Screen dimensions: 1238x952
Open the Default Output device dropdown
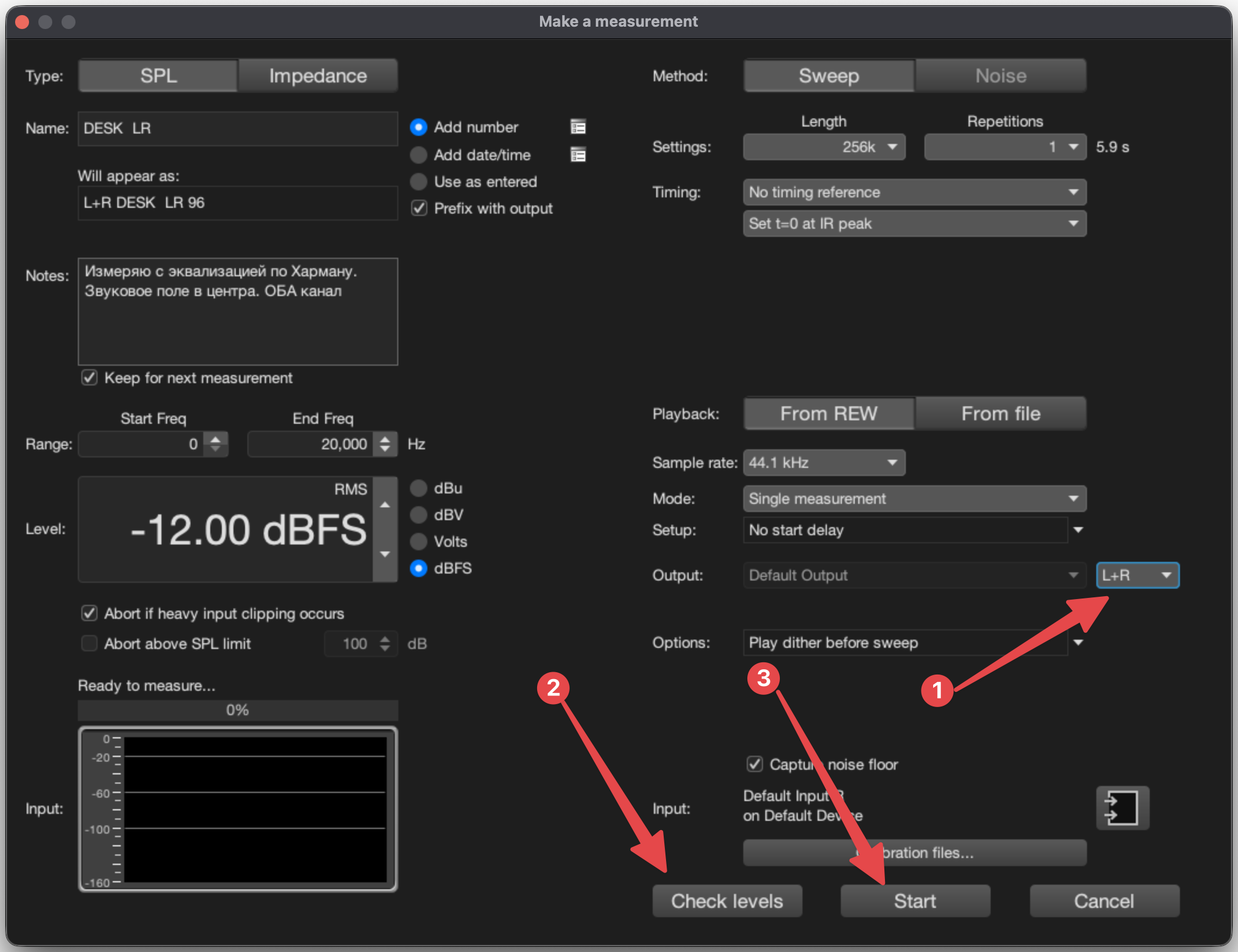click(x=915, y=575)
